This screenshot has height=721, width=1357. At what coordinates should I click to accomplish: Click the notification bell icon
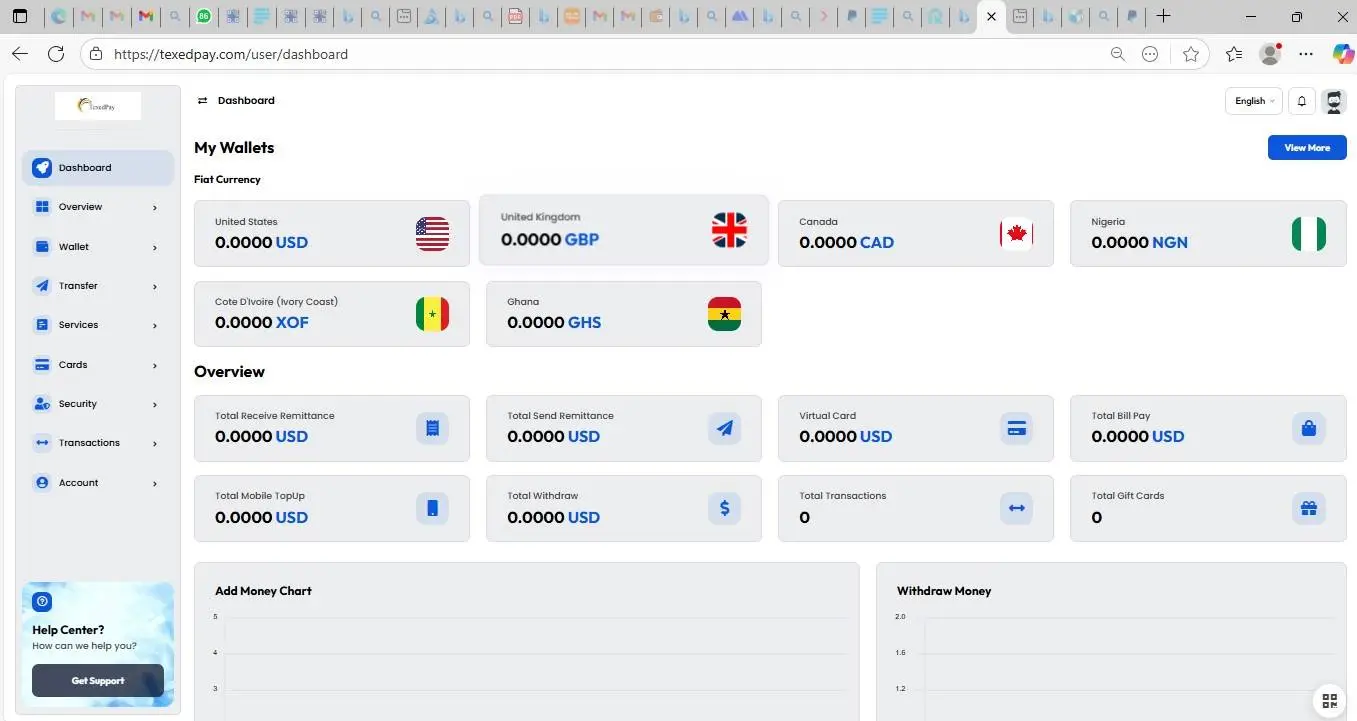(1301, 101)
